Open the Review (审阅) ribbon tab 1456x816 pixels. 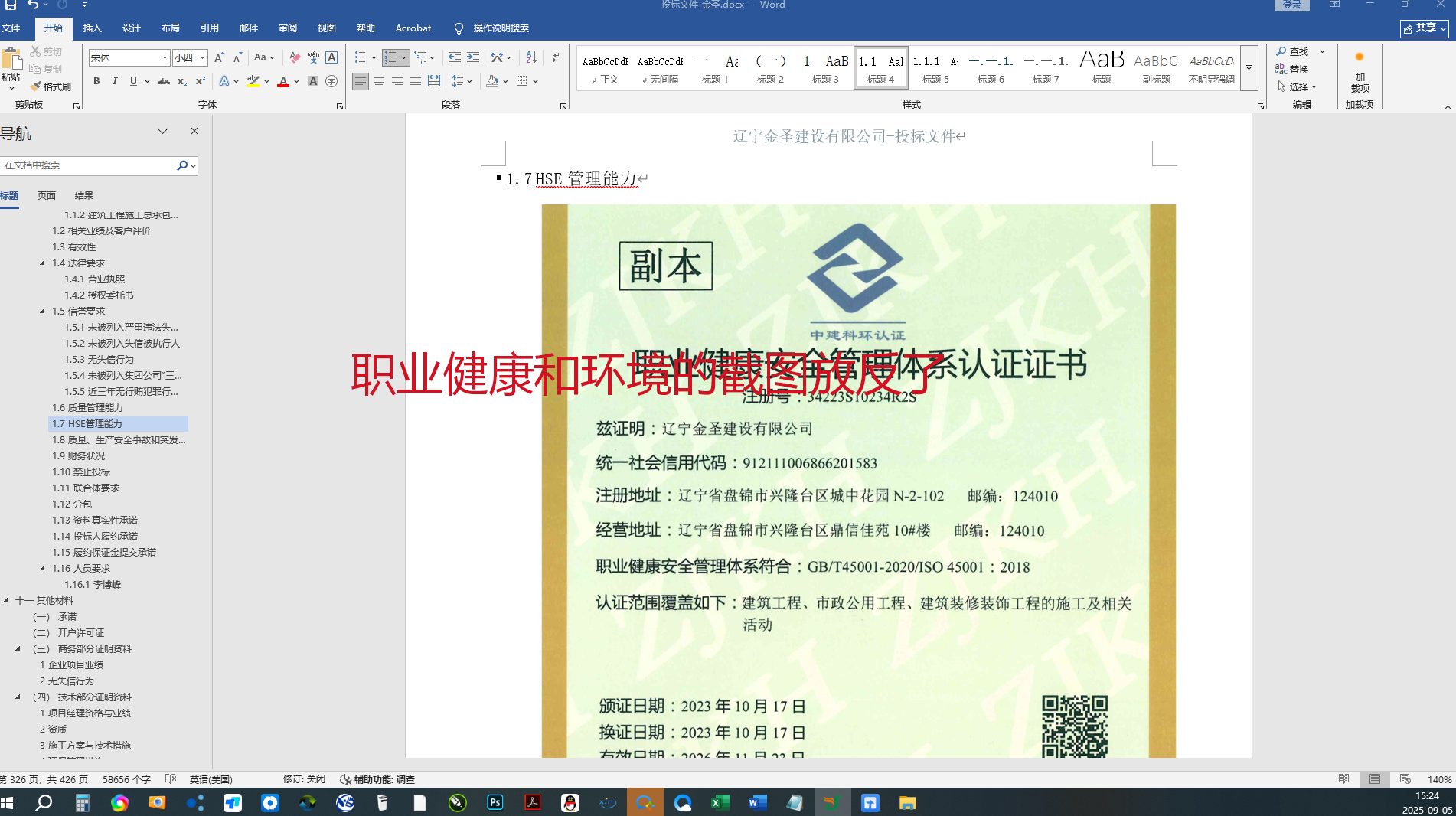pos(288,28)
